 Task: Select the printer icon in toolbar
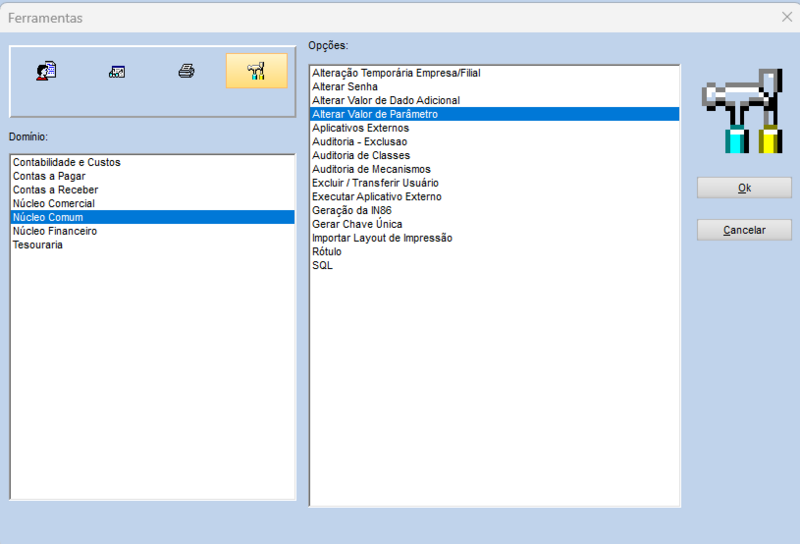186,71
